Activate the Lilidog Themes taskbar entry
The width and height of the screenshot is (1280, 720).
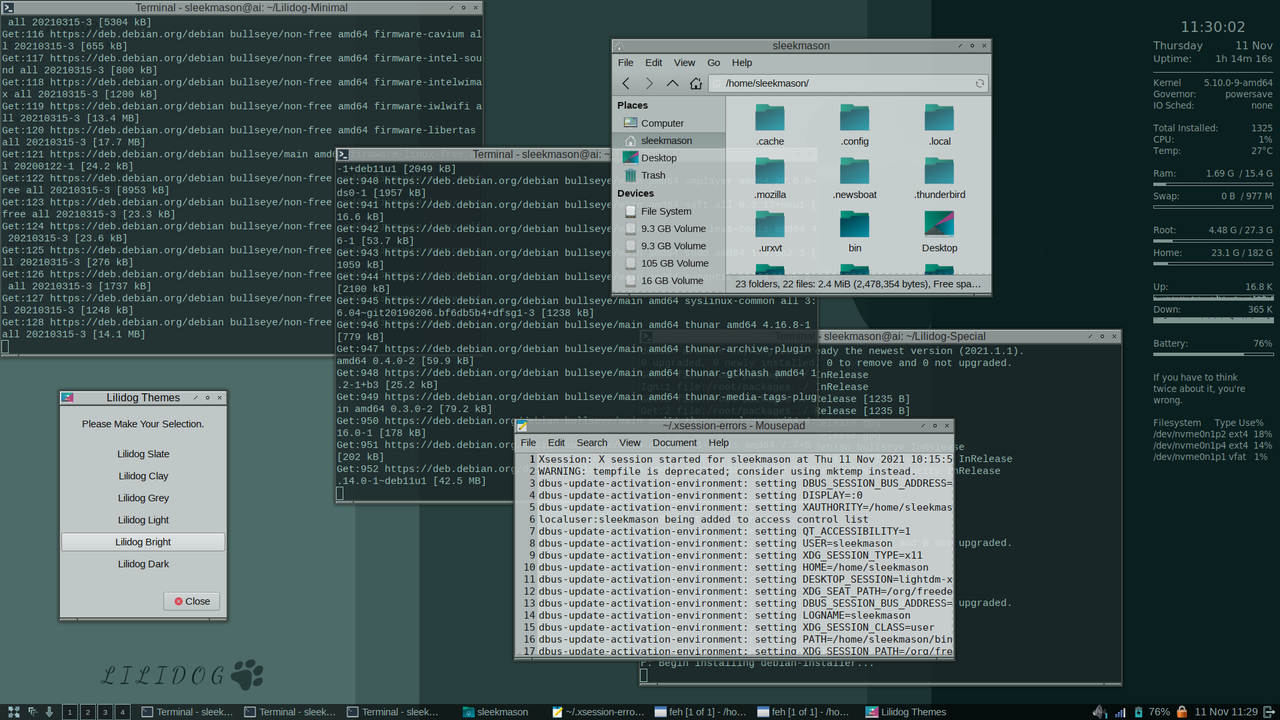click(x=906, y=712)
